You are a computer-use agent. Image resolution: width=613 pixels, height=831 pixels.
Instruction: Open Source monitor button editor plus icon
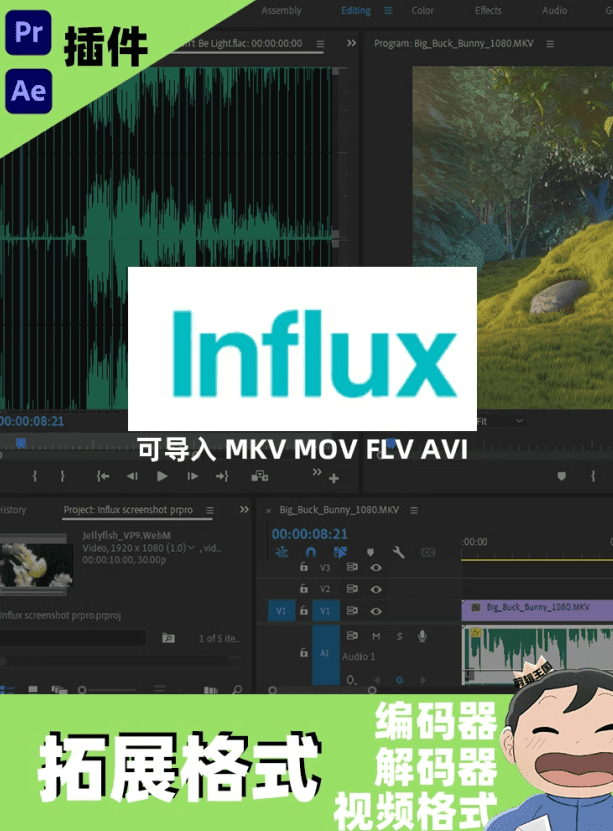pos(334,479)
